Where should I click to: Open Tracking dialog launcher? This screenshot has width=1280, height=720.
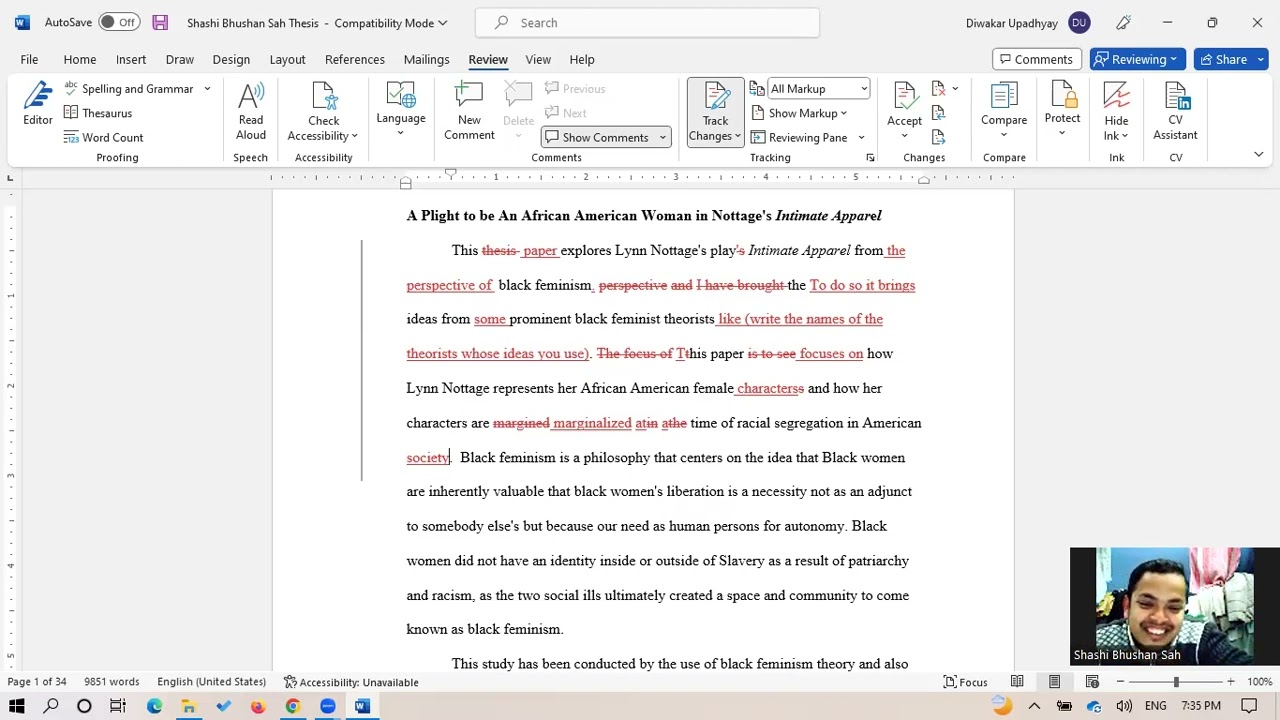click(x=870, y=158)
